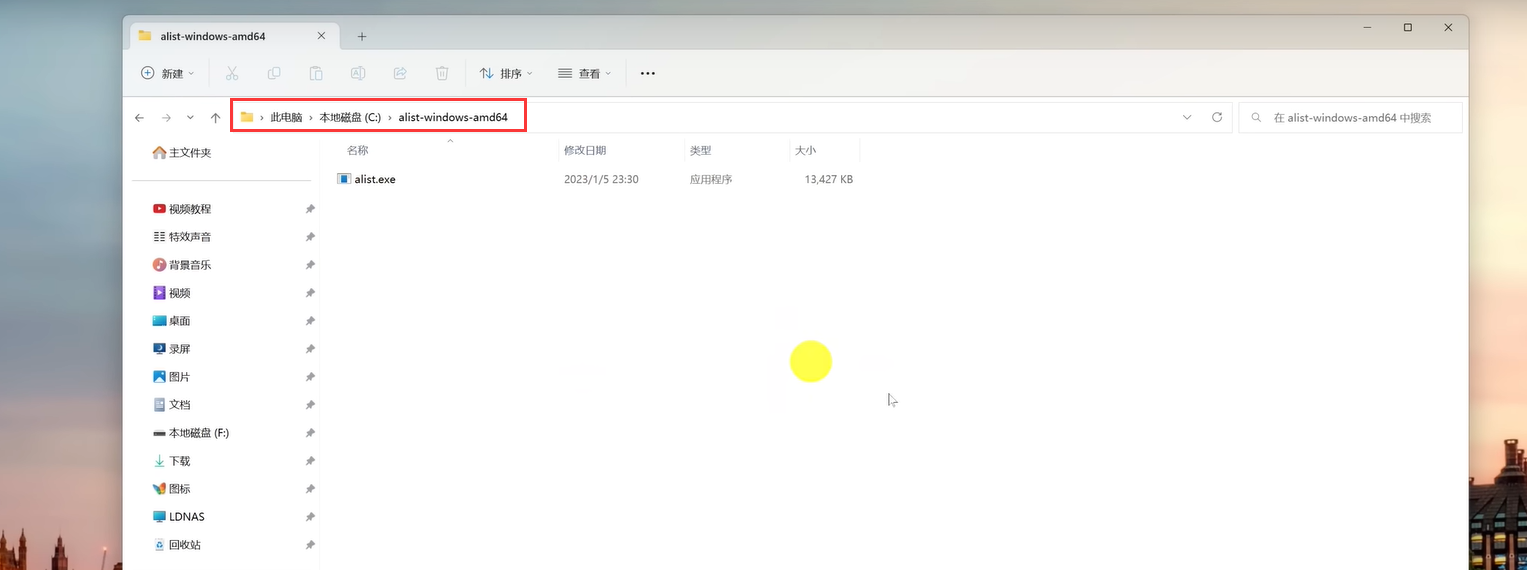Sort by 类型 column header
The width and height of the screenshot is (1527, 570).
pyautogui.click(x=700, y=150)
